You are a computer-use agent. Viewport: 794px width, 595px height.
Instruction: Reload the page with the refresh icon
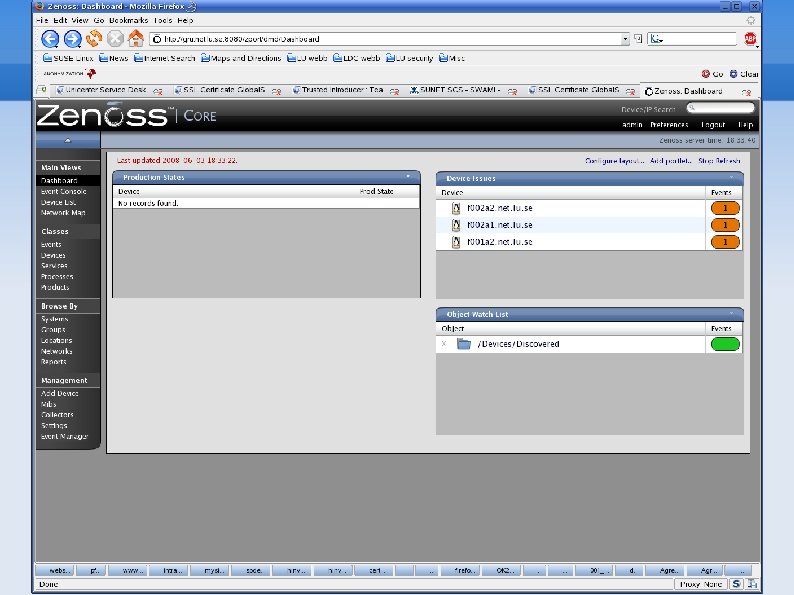94,38
